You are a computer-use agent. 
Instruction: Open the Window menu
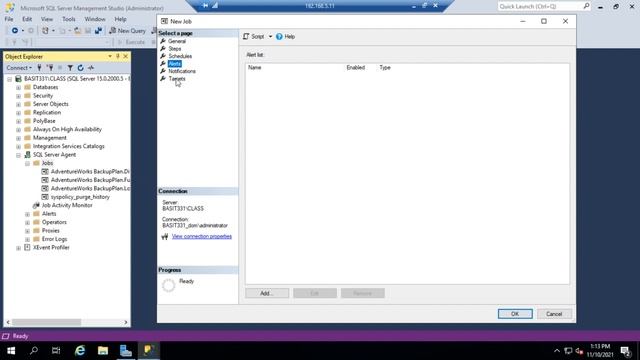95,19
